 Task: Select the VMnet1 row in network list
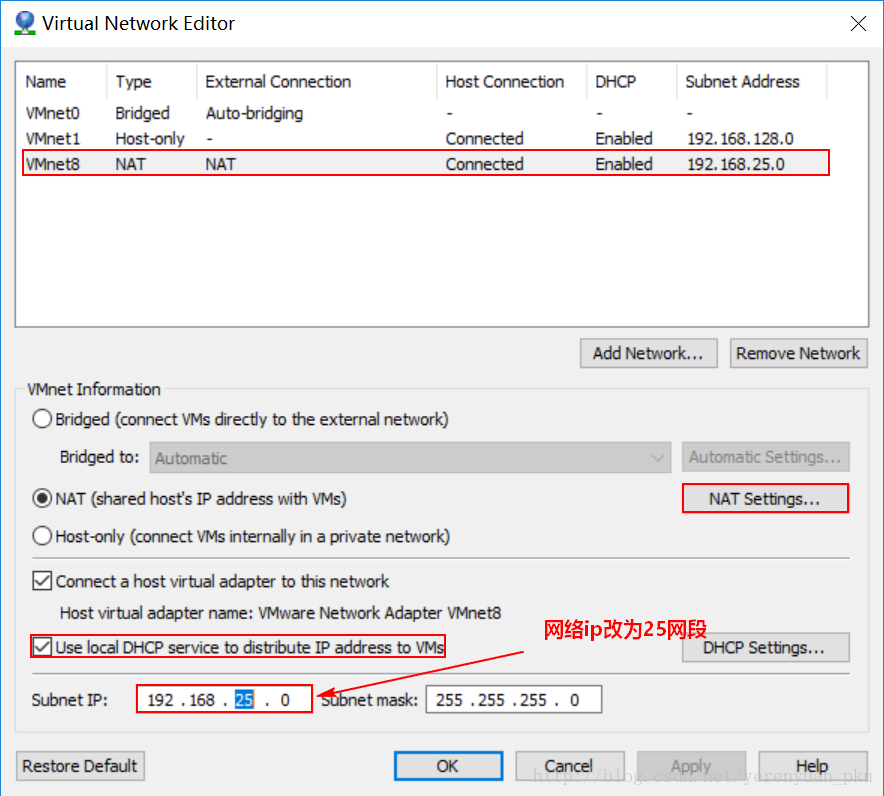click(426, 138)
